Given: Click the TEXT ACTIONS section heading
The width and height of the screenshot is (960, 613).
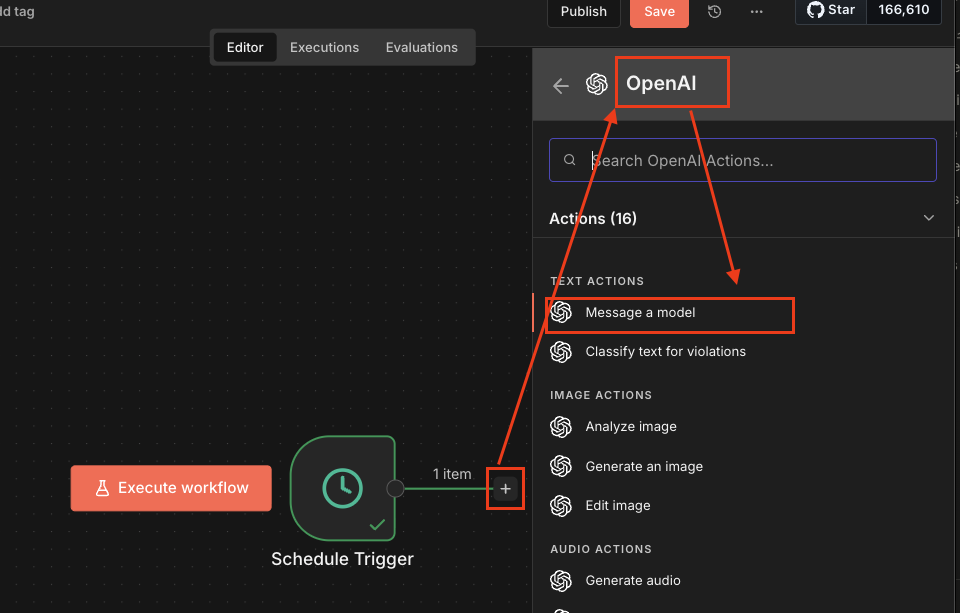Looking at the screenshot, I should point(597,281).
